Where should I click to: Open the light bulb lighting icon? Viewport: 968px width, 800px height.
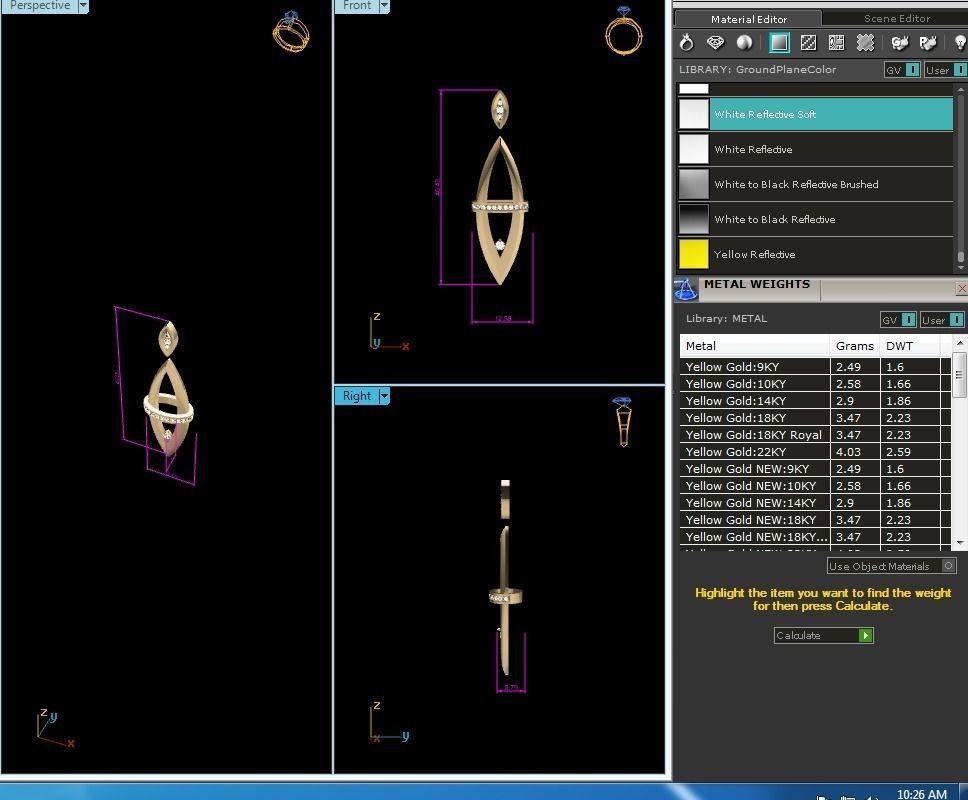pyautogui.click(x=961, y=43)
